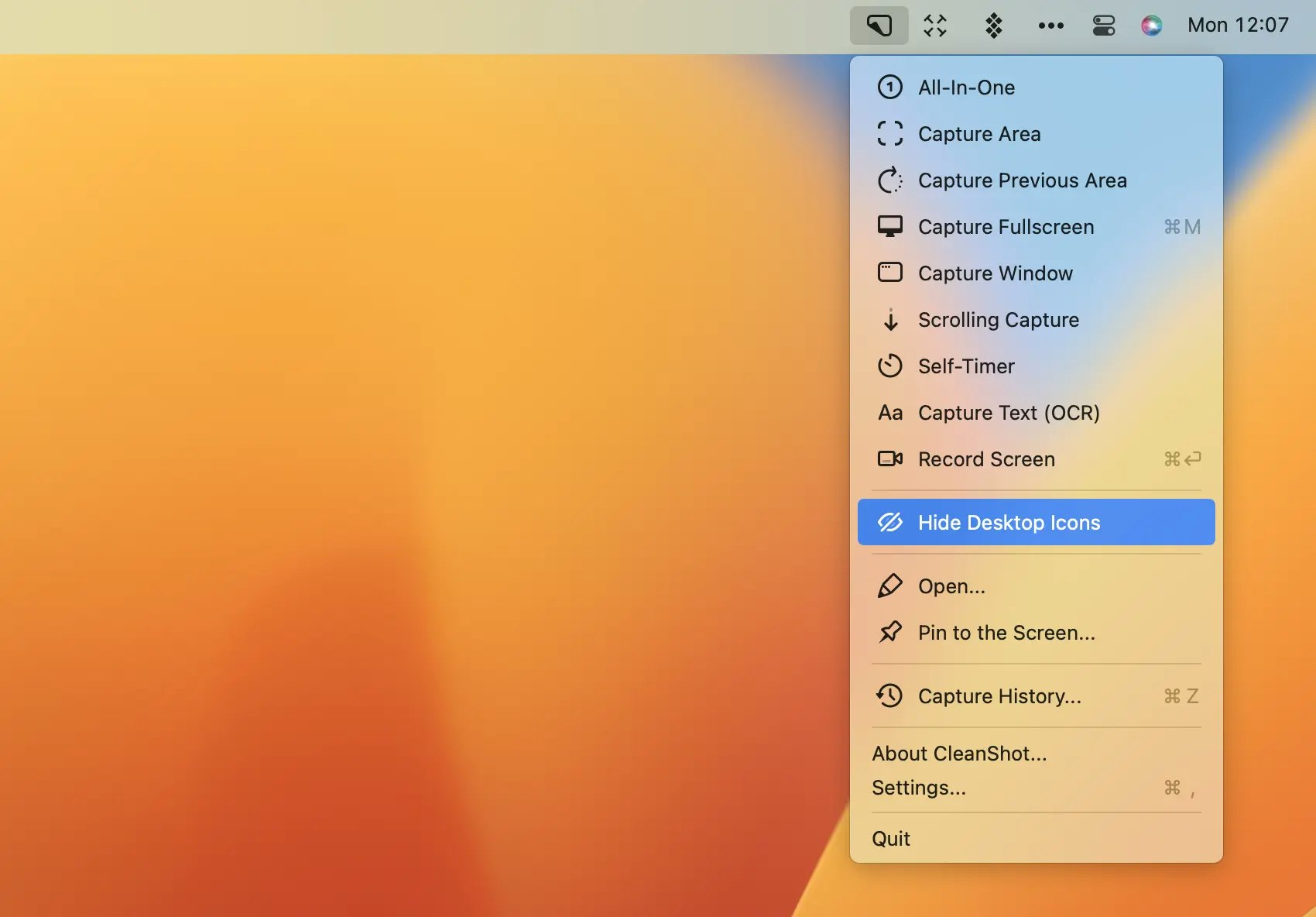1316x917 pixels.
Task: Click the numbered circle icon beside All-In-One
Action: [890, 87]
